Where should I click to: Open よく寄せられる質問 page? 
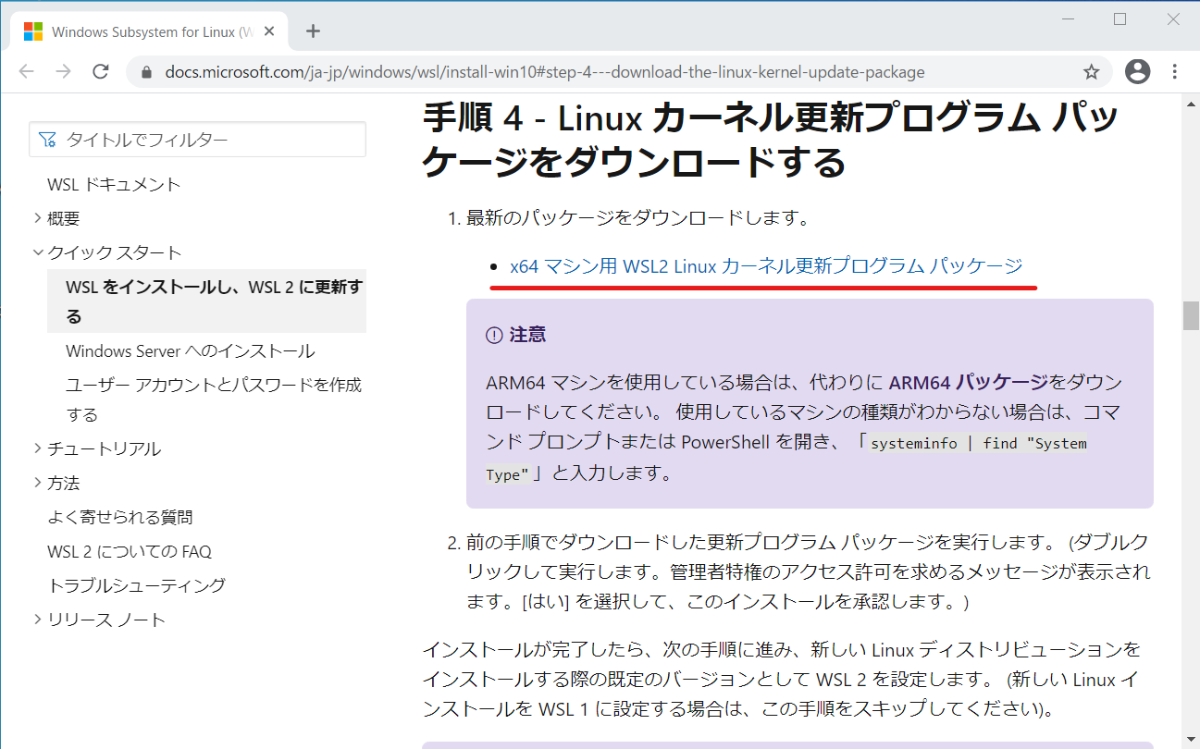tap(120, 517)
